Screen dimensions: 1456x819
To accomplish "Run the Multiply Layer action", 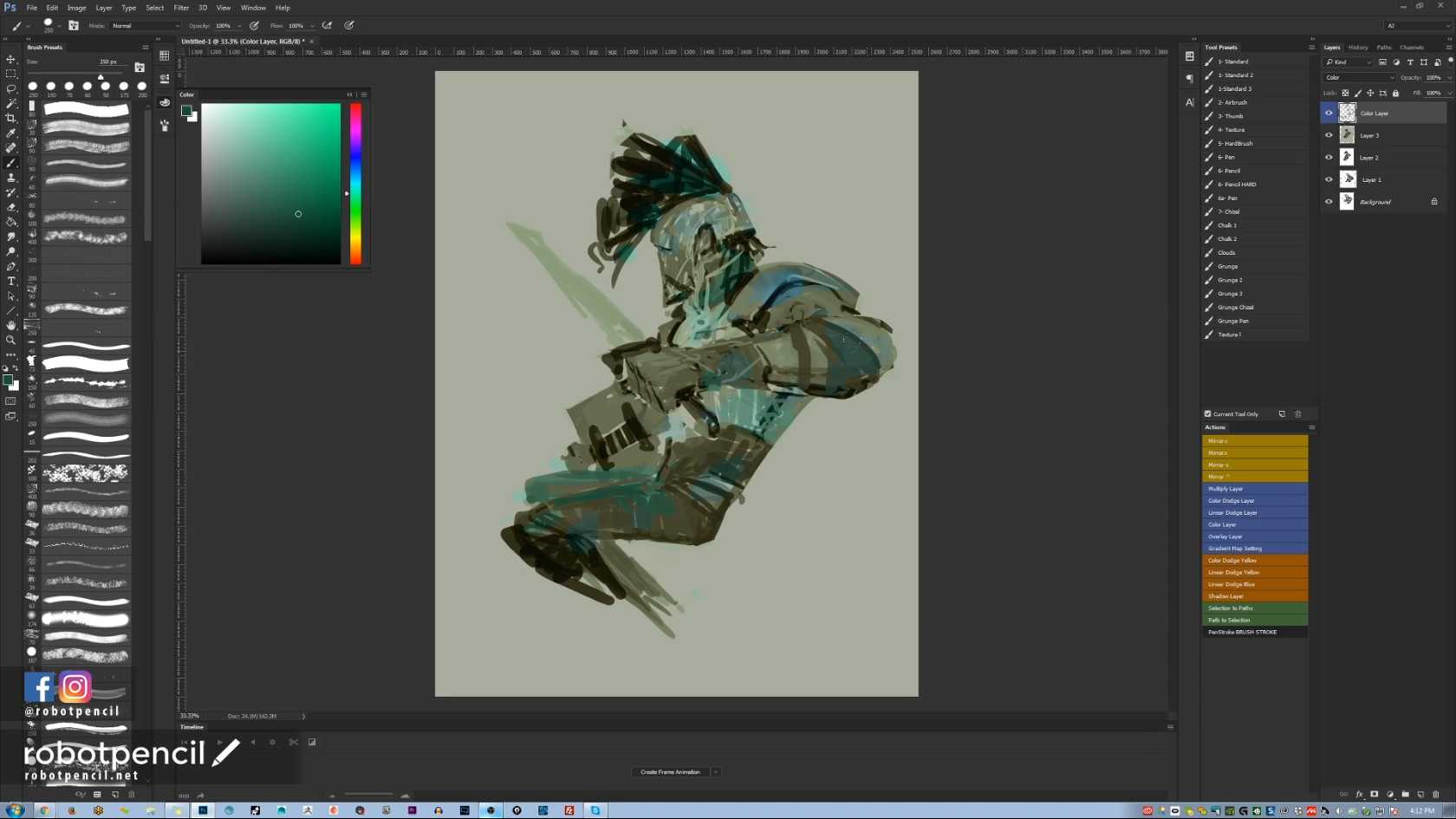I will 1255,489.
